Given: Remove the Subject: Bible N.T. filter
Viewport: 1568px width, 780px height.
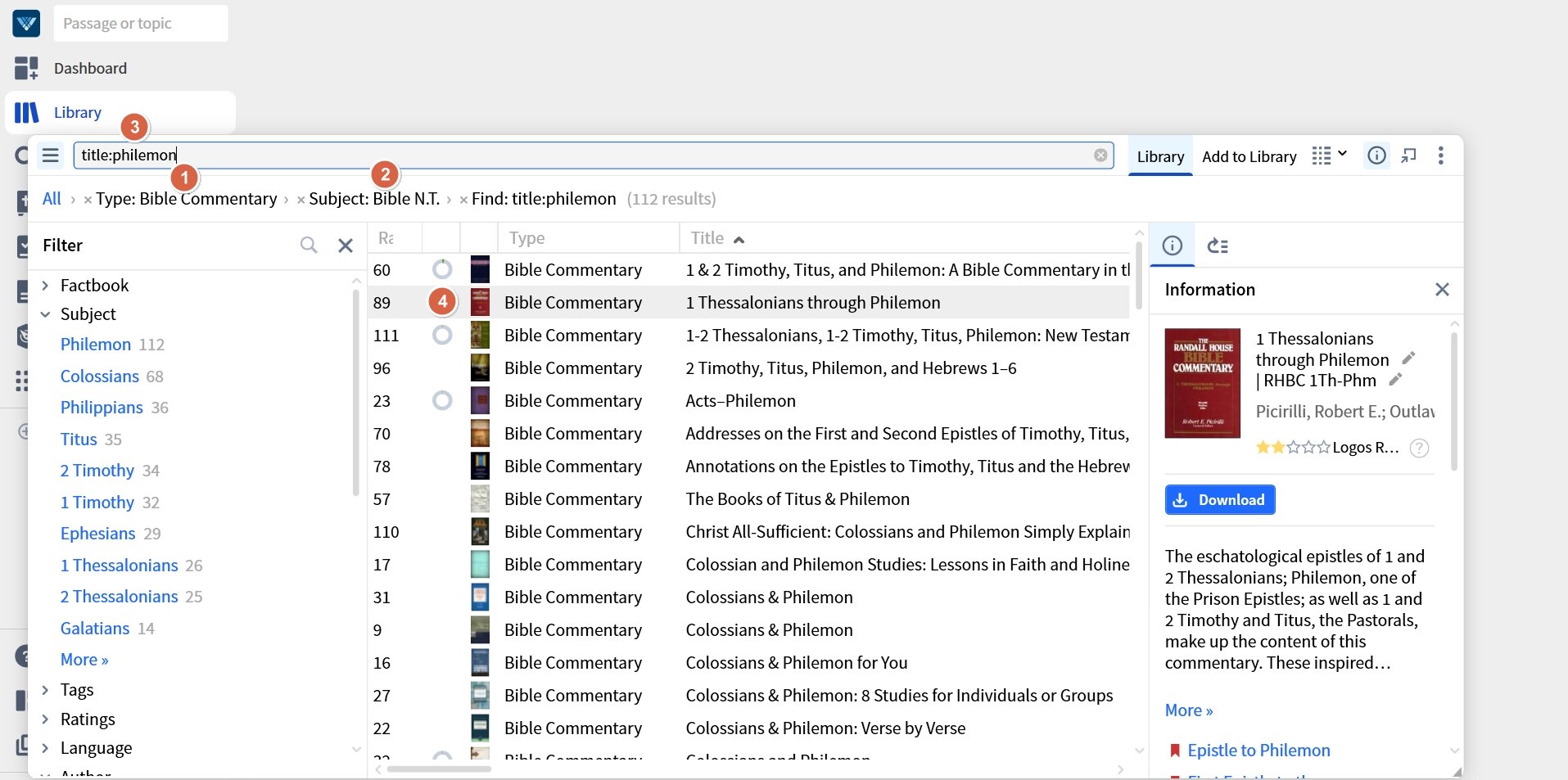Looking at the screenshot, I should (301, 200).
